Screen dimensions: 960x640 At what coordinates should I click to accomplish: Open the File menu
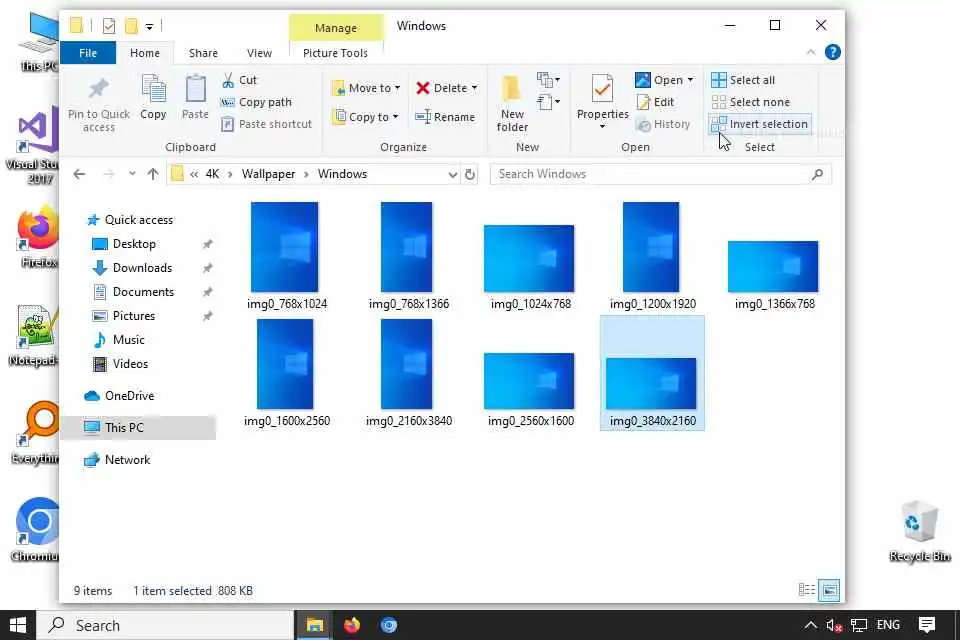(88, 53)
